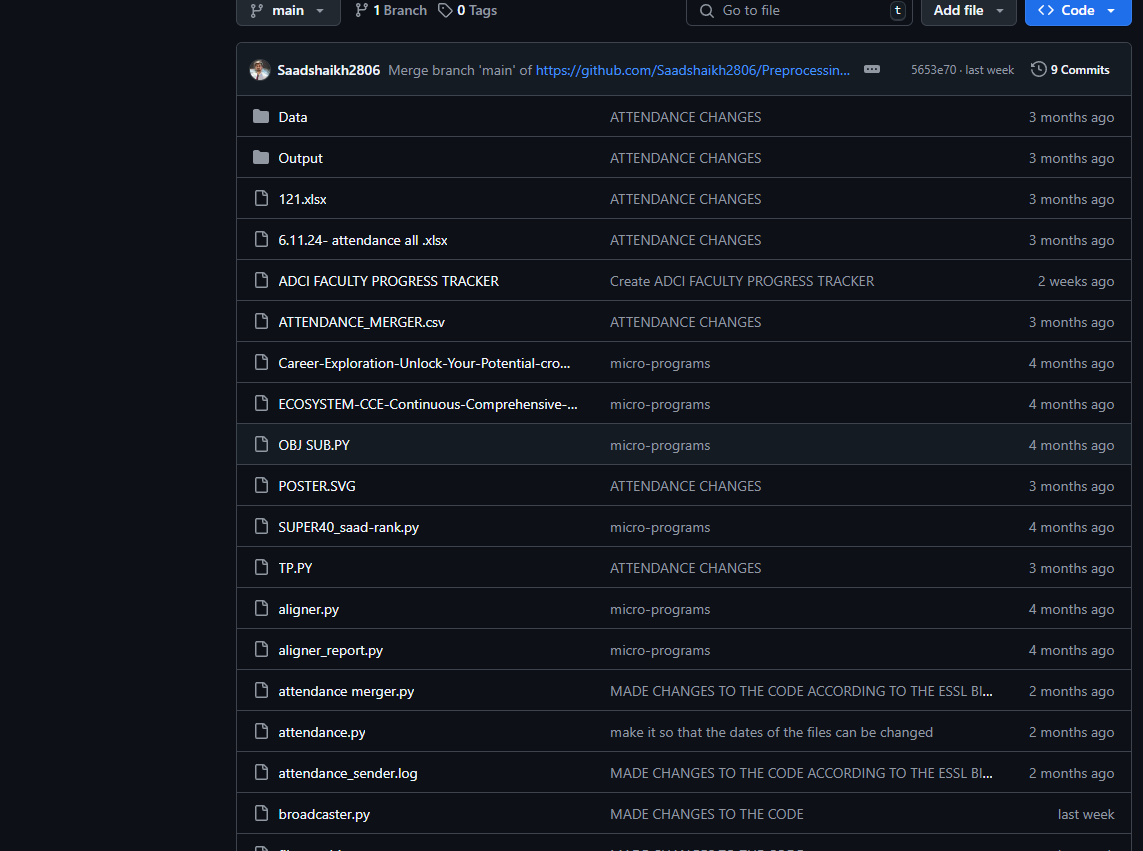Screen dimensions: 1143x851
Task: Click file icon for attendance_sender.log
Action: click(x=261, y=771)
